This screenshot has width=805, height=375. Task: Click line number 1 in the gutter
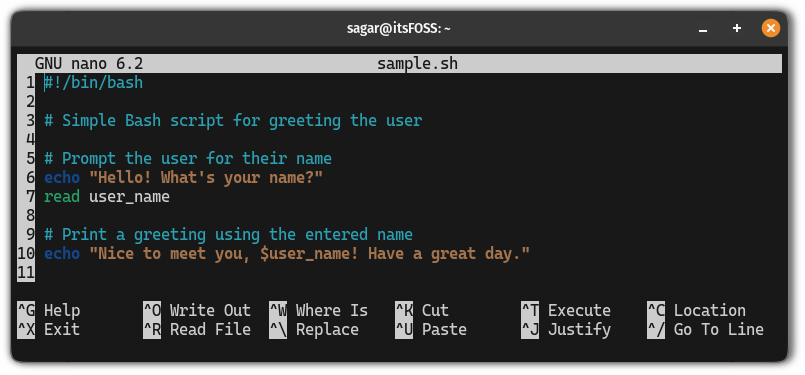coord(29,83)
